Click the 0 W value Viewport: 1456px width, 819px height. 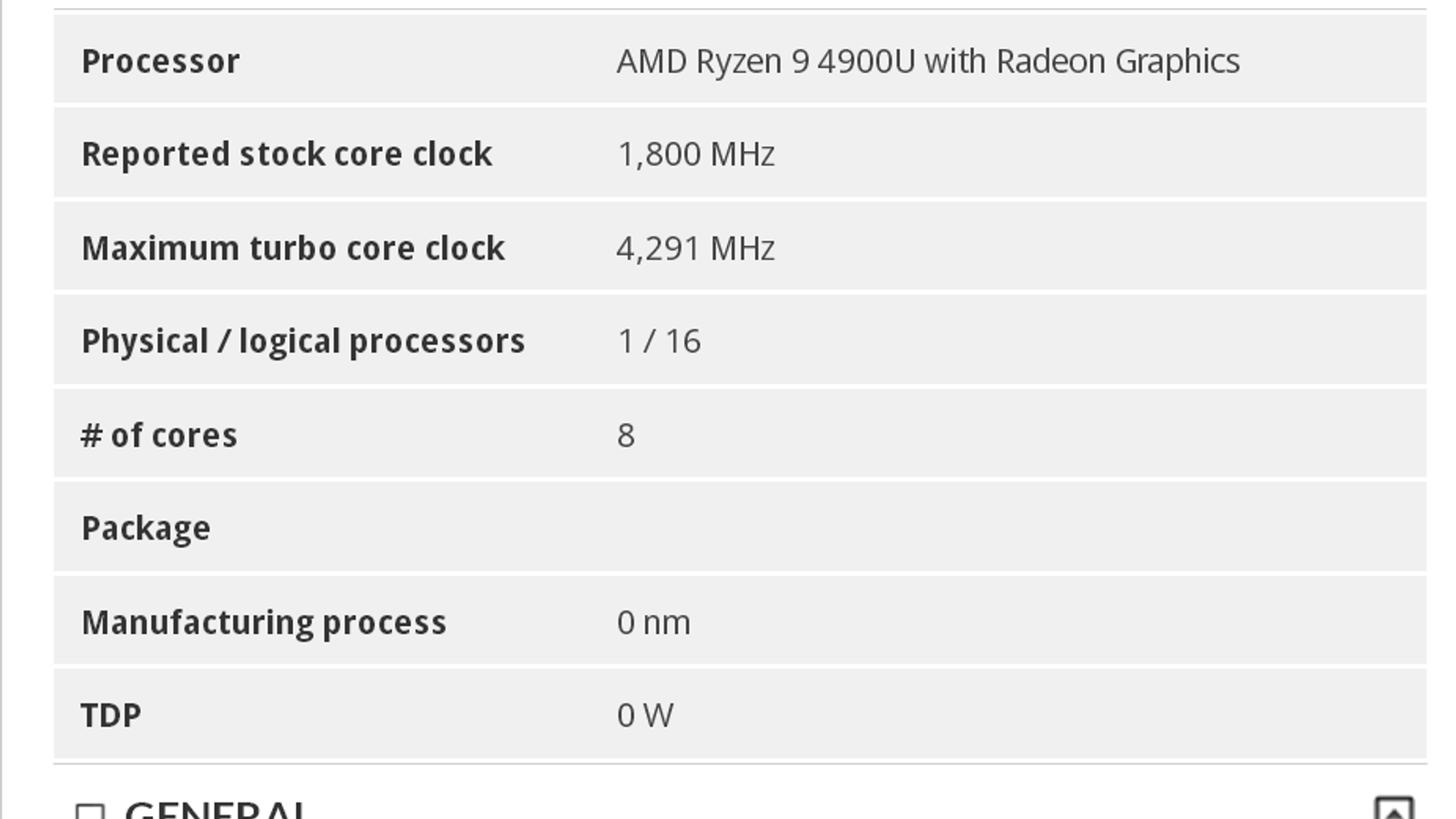click(645, 715)
